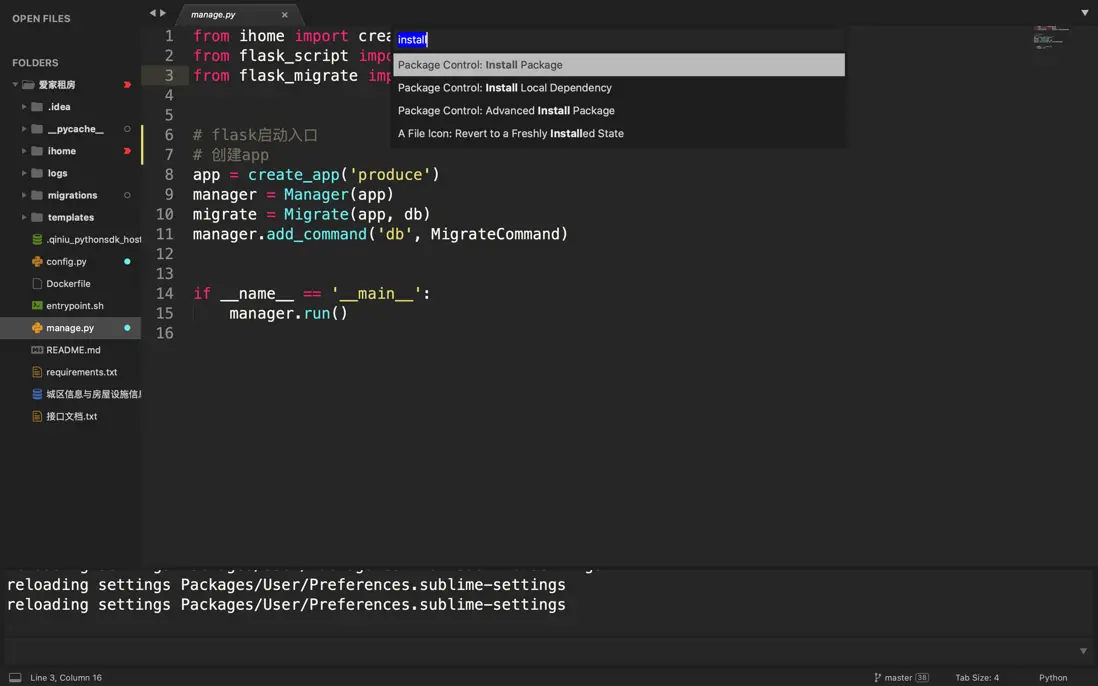1098x686 pixels.
Task: Click the 城区信息与房屋设施信息 database file icon
Action: click(x=37, y=394)
